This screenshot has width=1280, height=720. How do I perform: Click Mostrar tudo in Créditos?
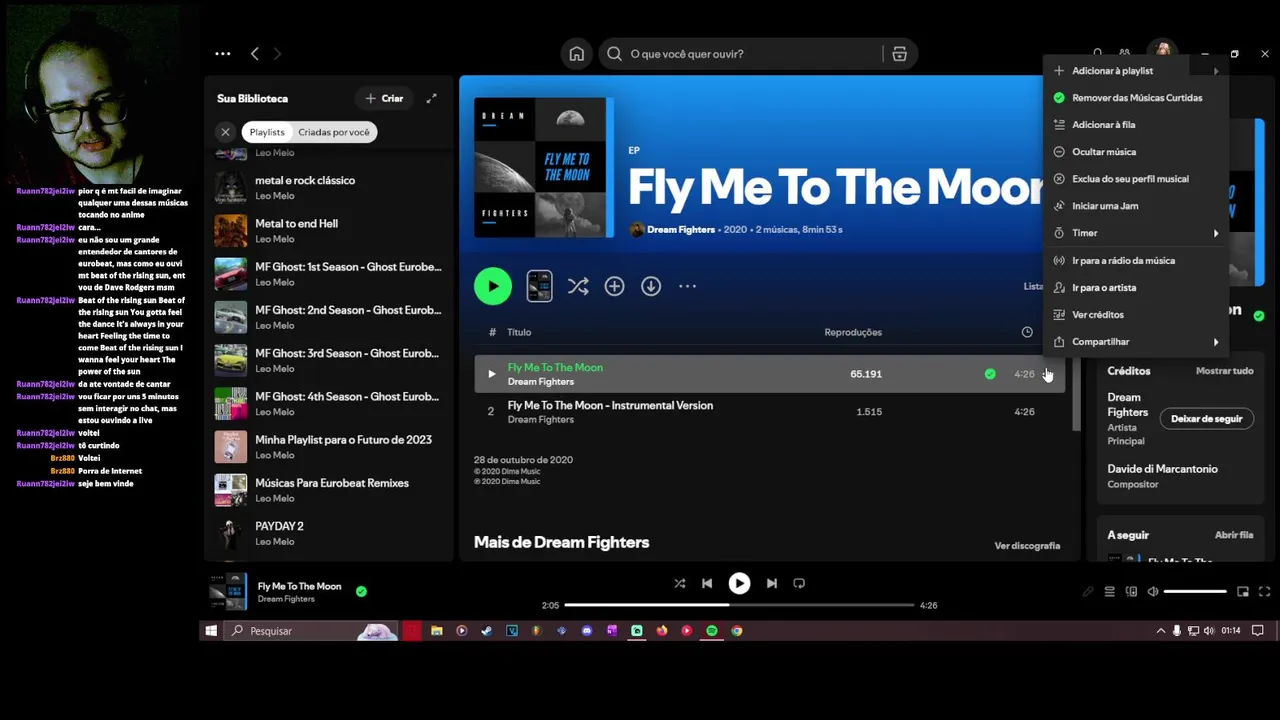point(1224,371)
